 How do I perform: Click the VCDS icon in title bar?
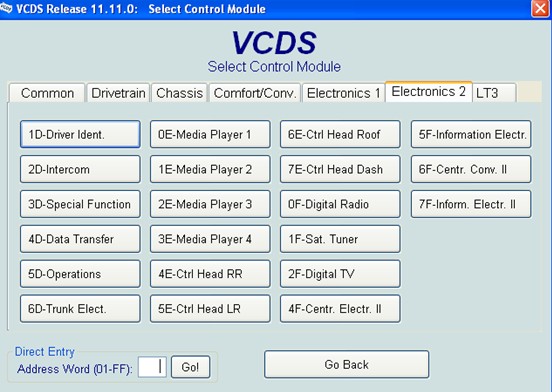tap(6, 8)
